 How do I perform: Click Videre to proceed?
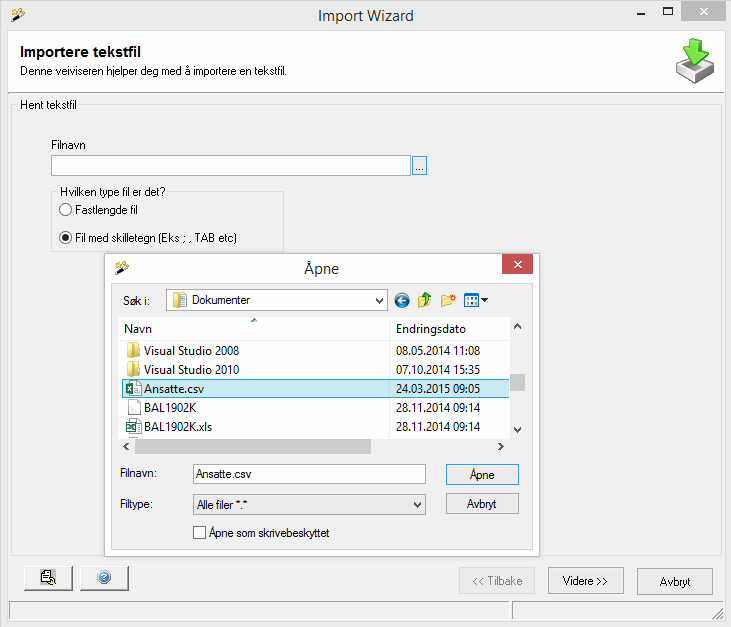pyautogui.click(x=586, y=581)
